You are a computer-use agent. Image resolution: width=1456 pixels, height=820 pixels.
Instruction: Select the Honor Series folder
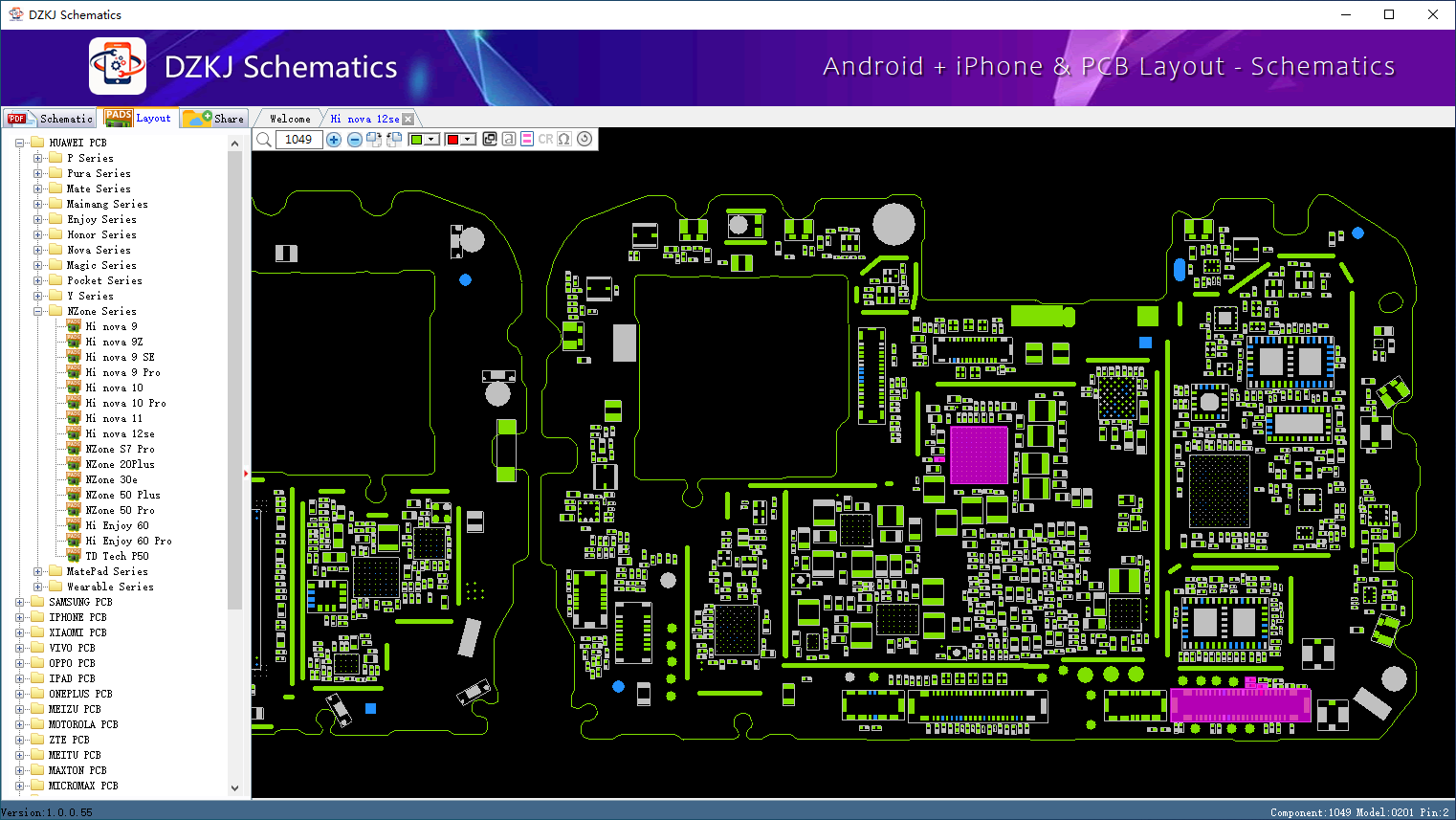(101, 234)
